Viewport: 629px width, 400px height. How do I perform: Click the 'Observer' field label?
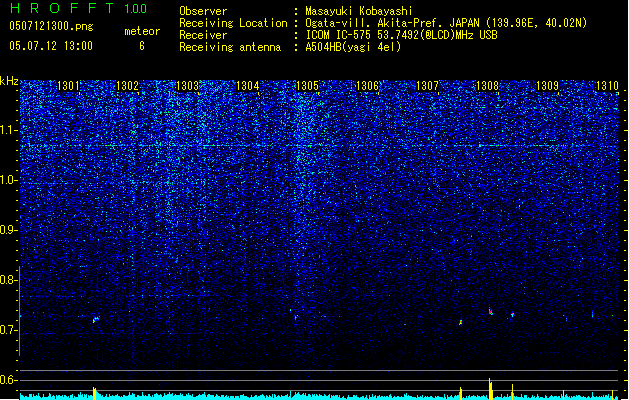coord(203,11)
